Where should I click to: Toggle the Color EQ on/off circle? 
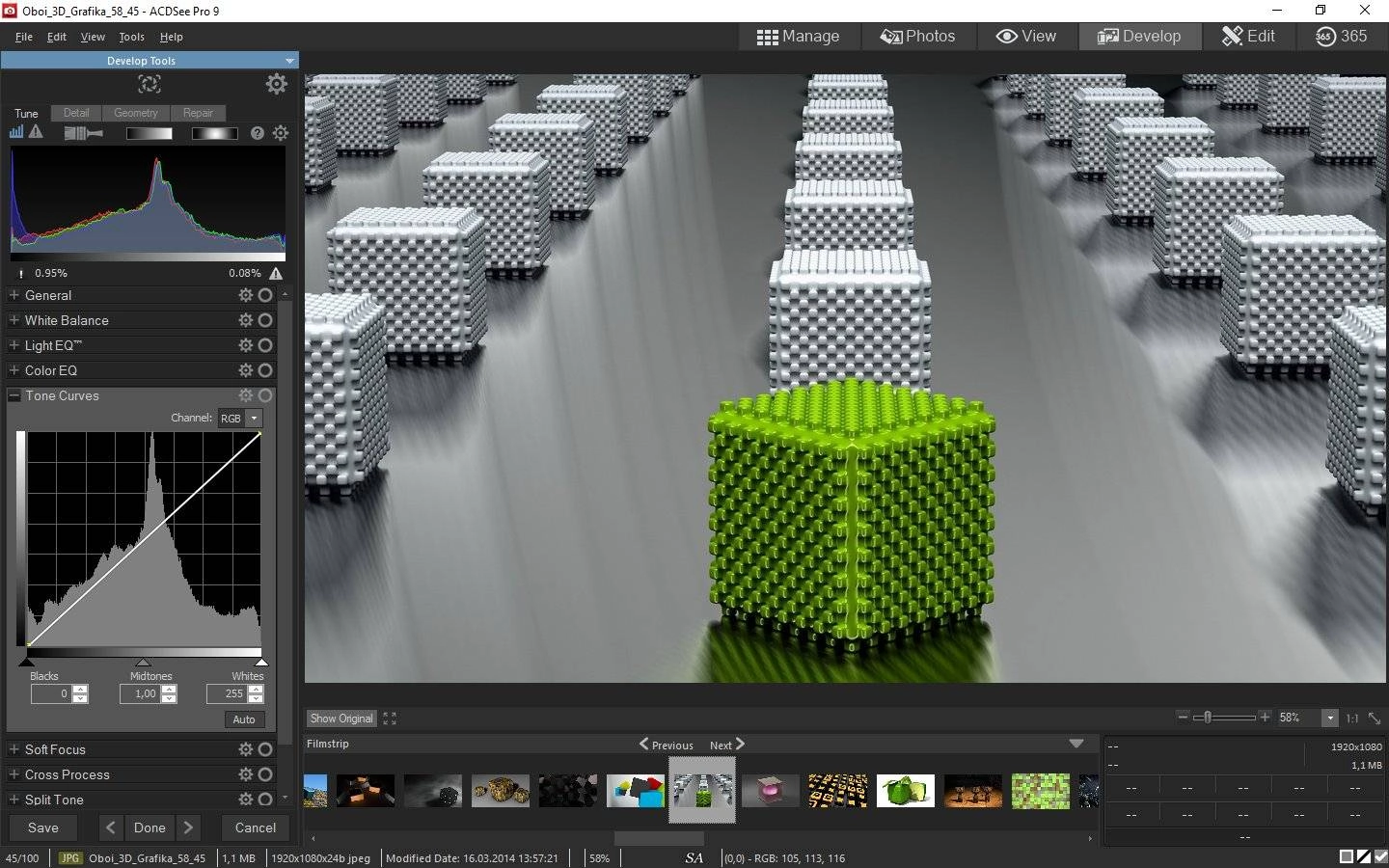pyautogui.click(x=265, y=370)
